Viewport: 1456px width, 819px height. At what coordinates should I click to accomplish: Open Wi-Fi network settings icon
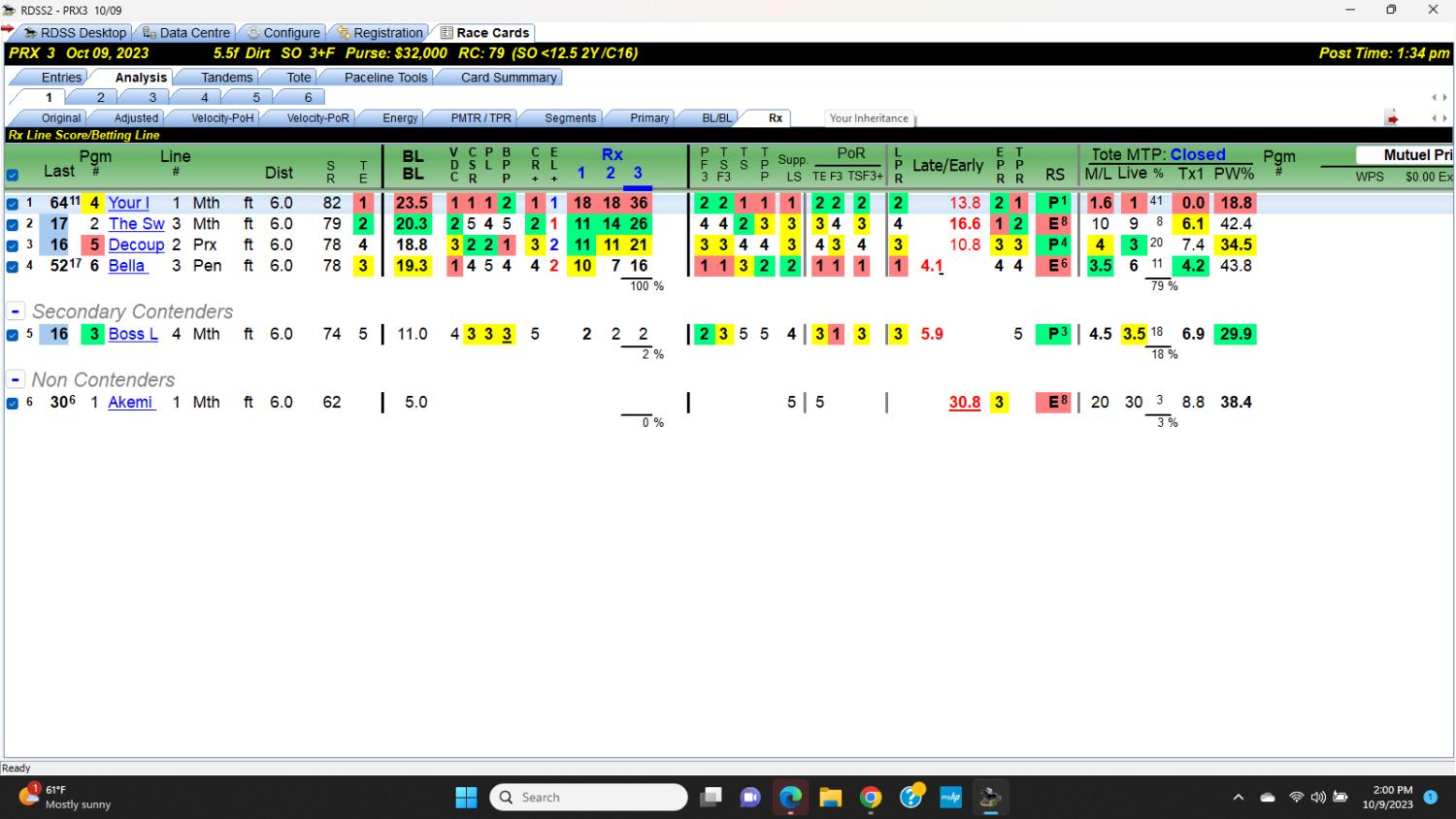coord(1296,798)
